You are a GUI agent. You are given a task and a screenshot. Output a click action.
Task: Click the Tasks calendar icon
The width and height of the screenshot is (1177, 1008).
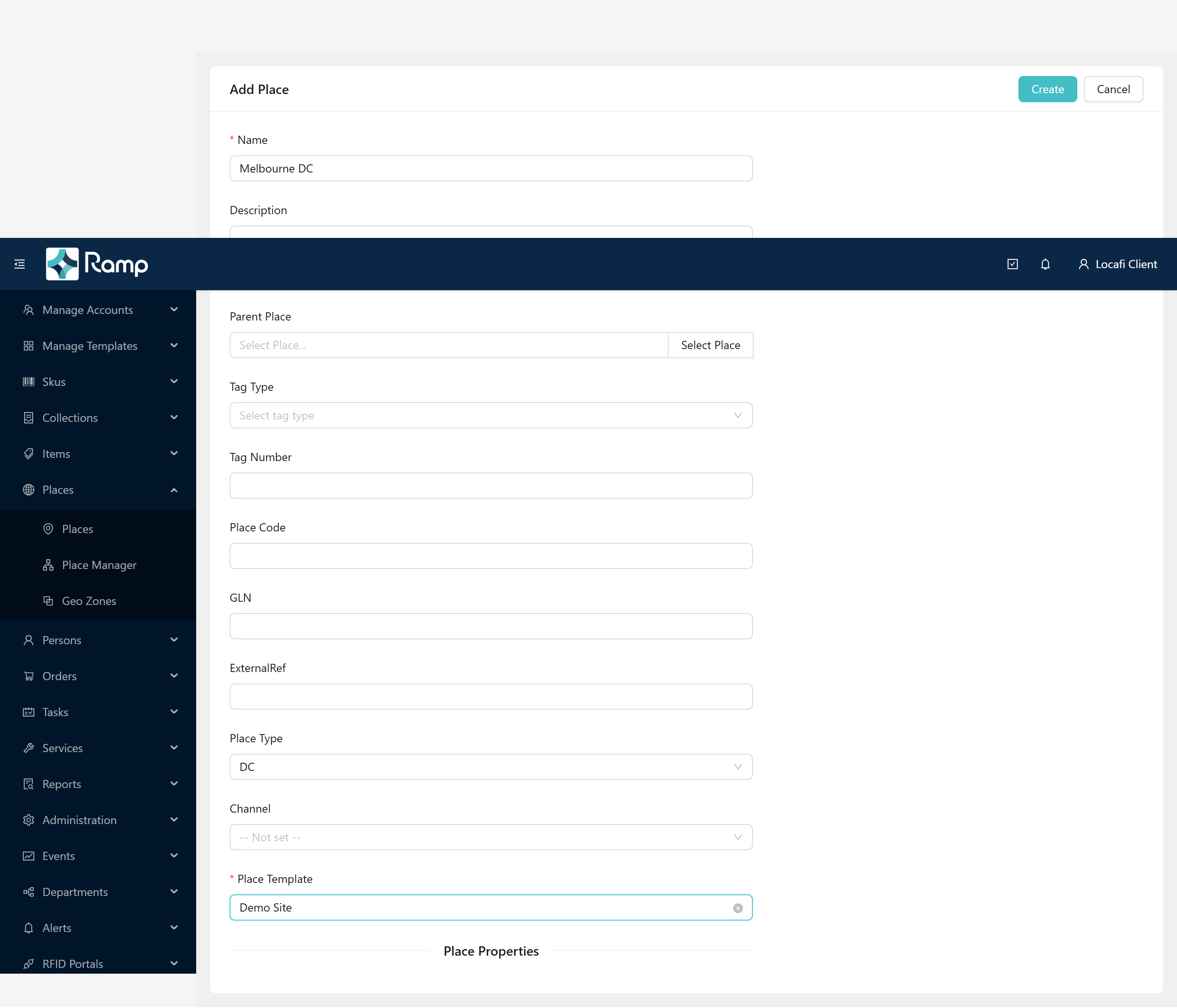click(x=28, y=712)
